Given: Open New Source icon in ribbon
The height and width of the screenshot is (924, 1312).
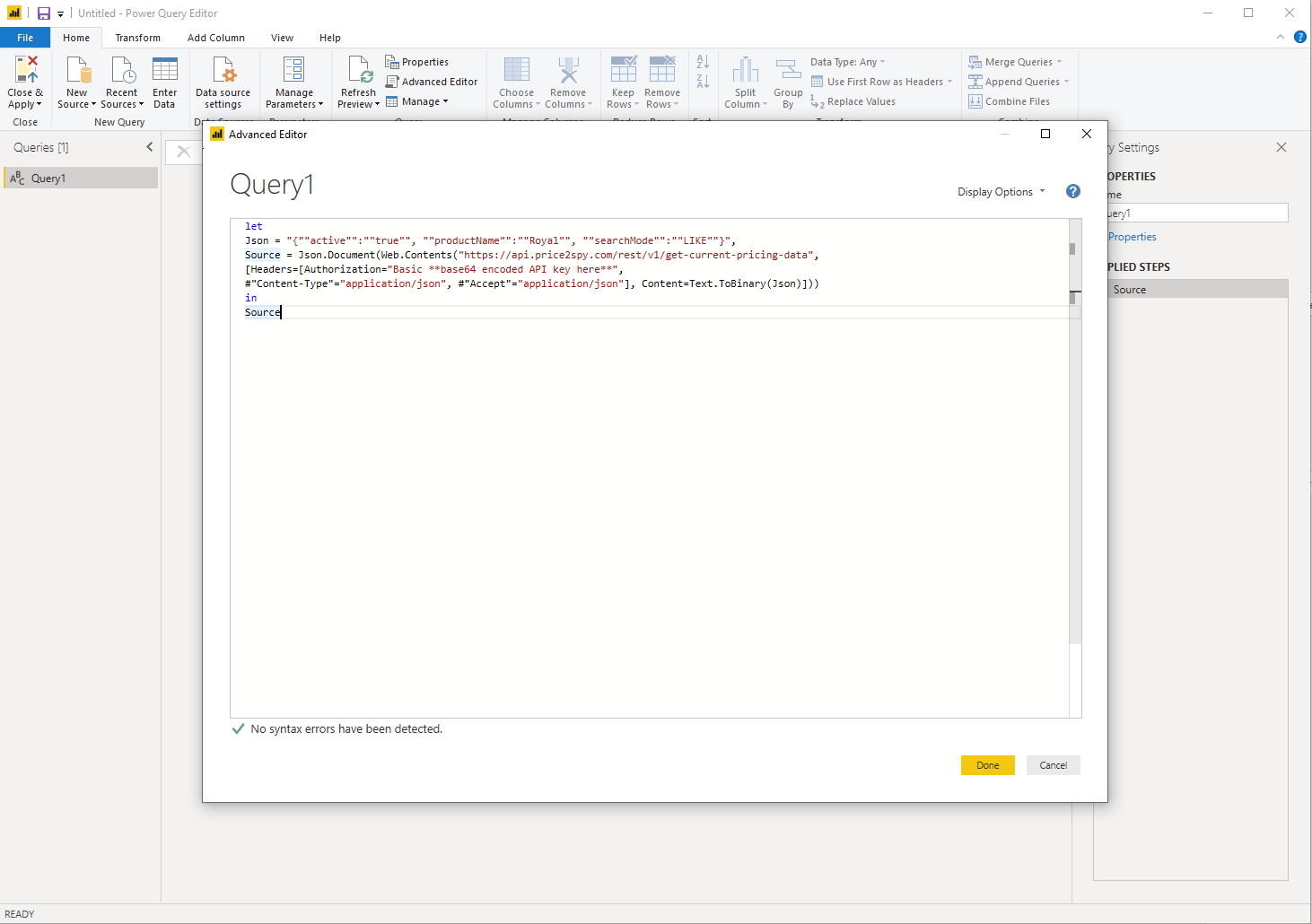Looking at the screenshot, I should coord(78,70).
